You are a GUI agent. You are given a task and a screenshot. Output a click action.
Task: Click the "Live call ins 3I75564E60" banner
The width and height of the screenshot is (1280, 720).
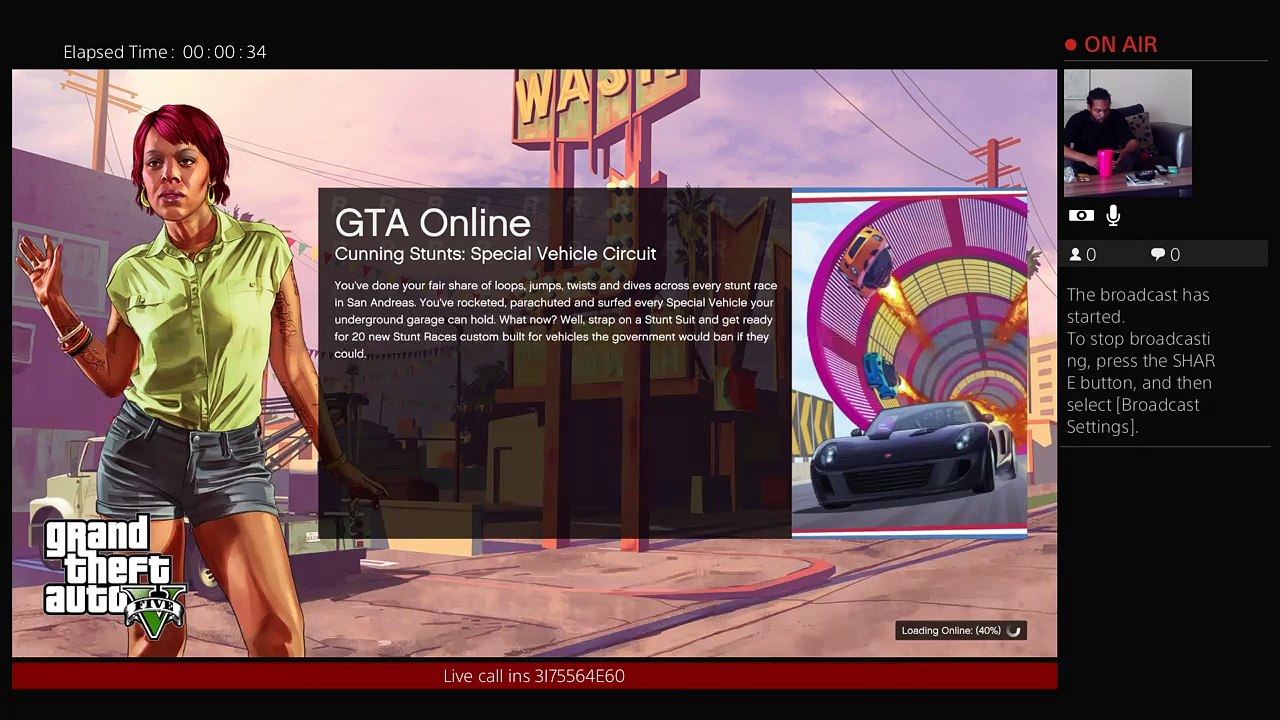534,676
